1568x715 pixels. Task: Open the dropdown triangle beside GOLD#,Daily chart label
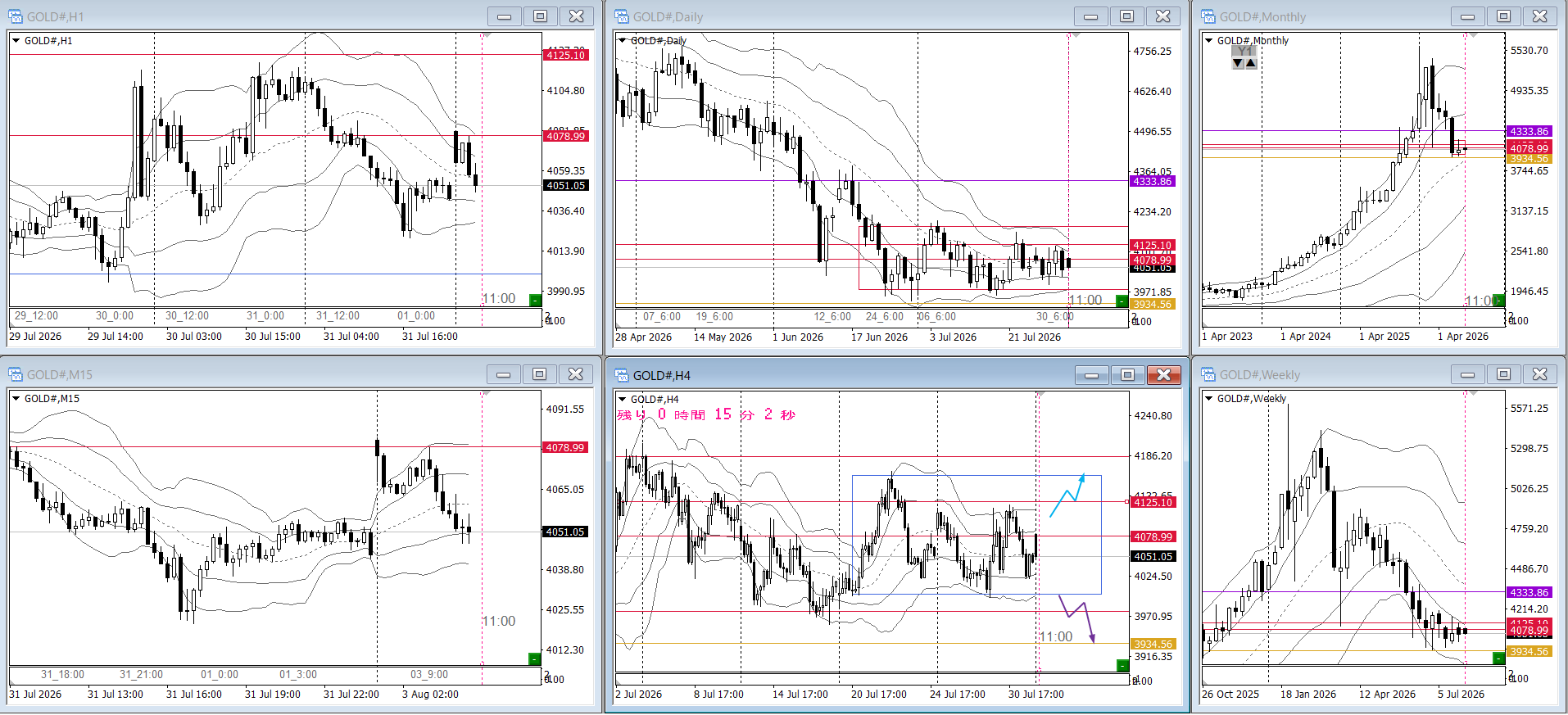(x=623, y=40)
